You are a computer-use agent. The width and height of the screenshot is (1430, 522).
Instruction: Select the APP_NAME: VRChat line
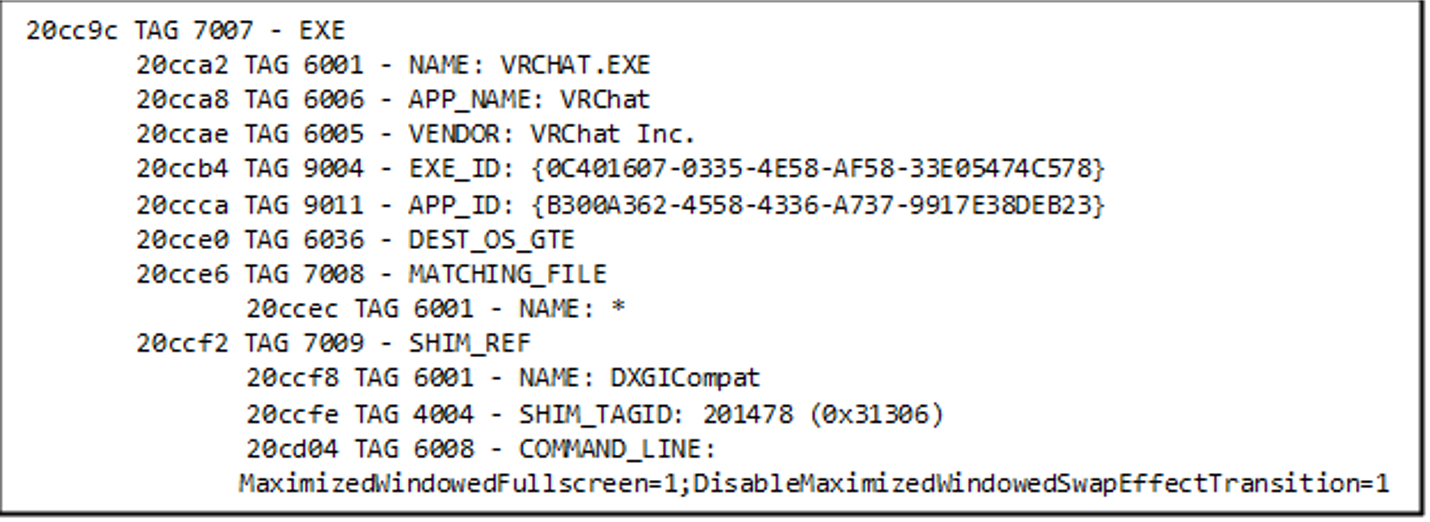coord(393,100)
